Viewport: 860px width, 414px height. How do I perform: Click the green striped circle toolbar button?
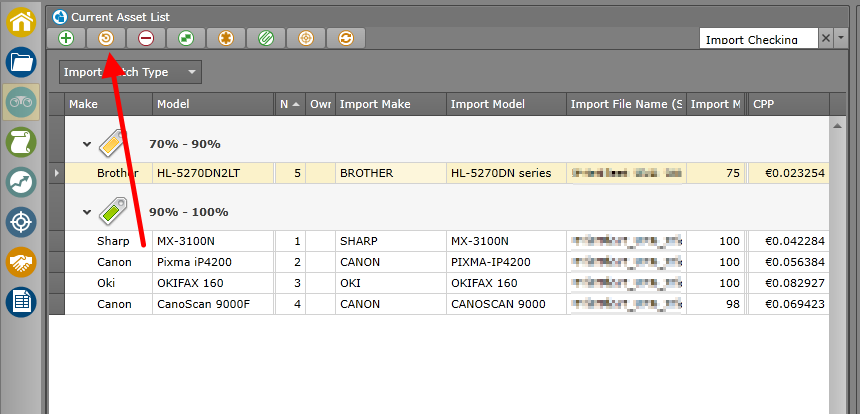point(266,38)
